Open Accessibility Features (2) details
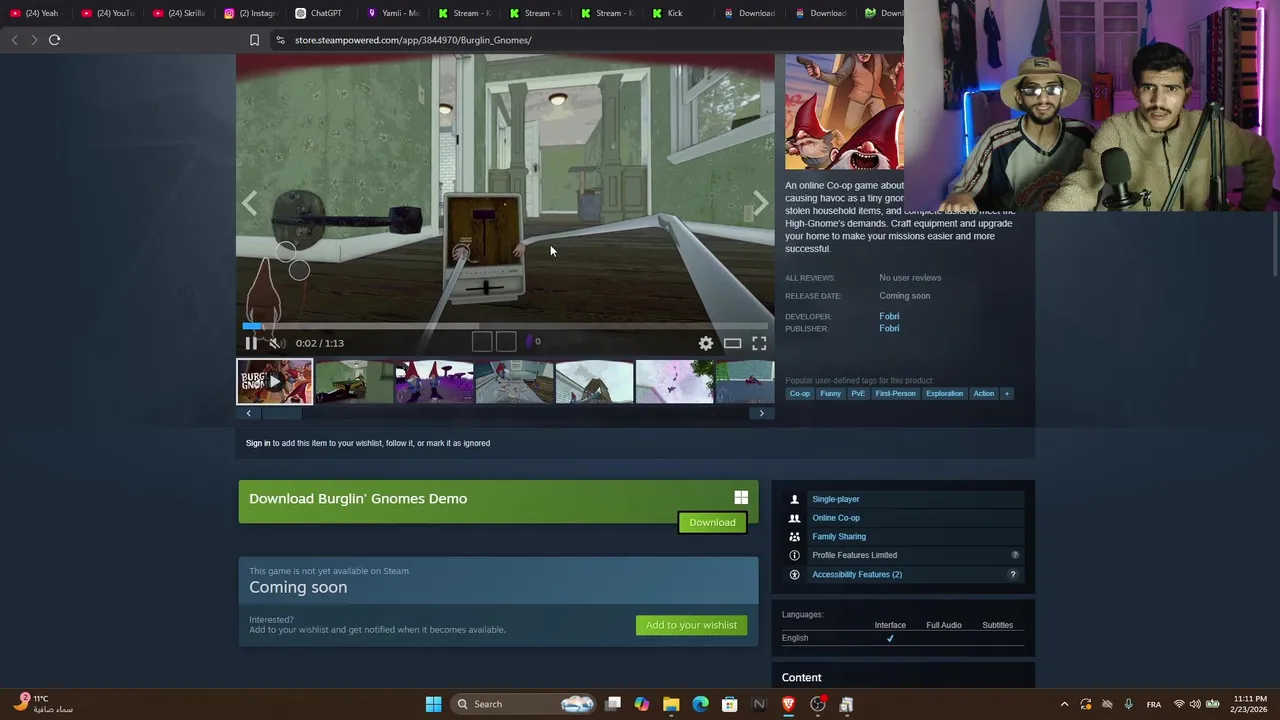1280x720 pixels. (857, 574)
